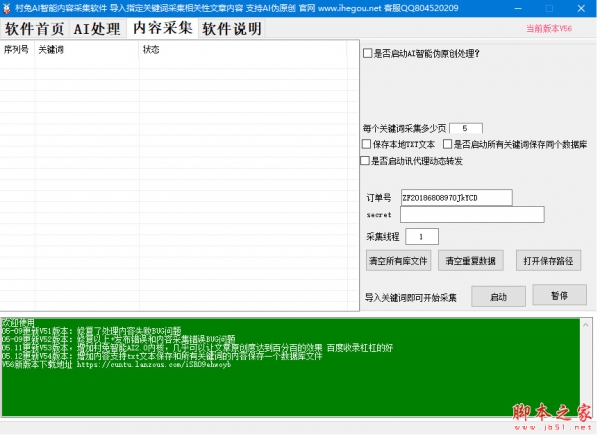Focus the 订单号 input field

457,198
